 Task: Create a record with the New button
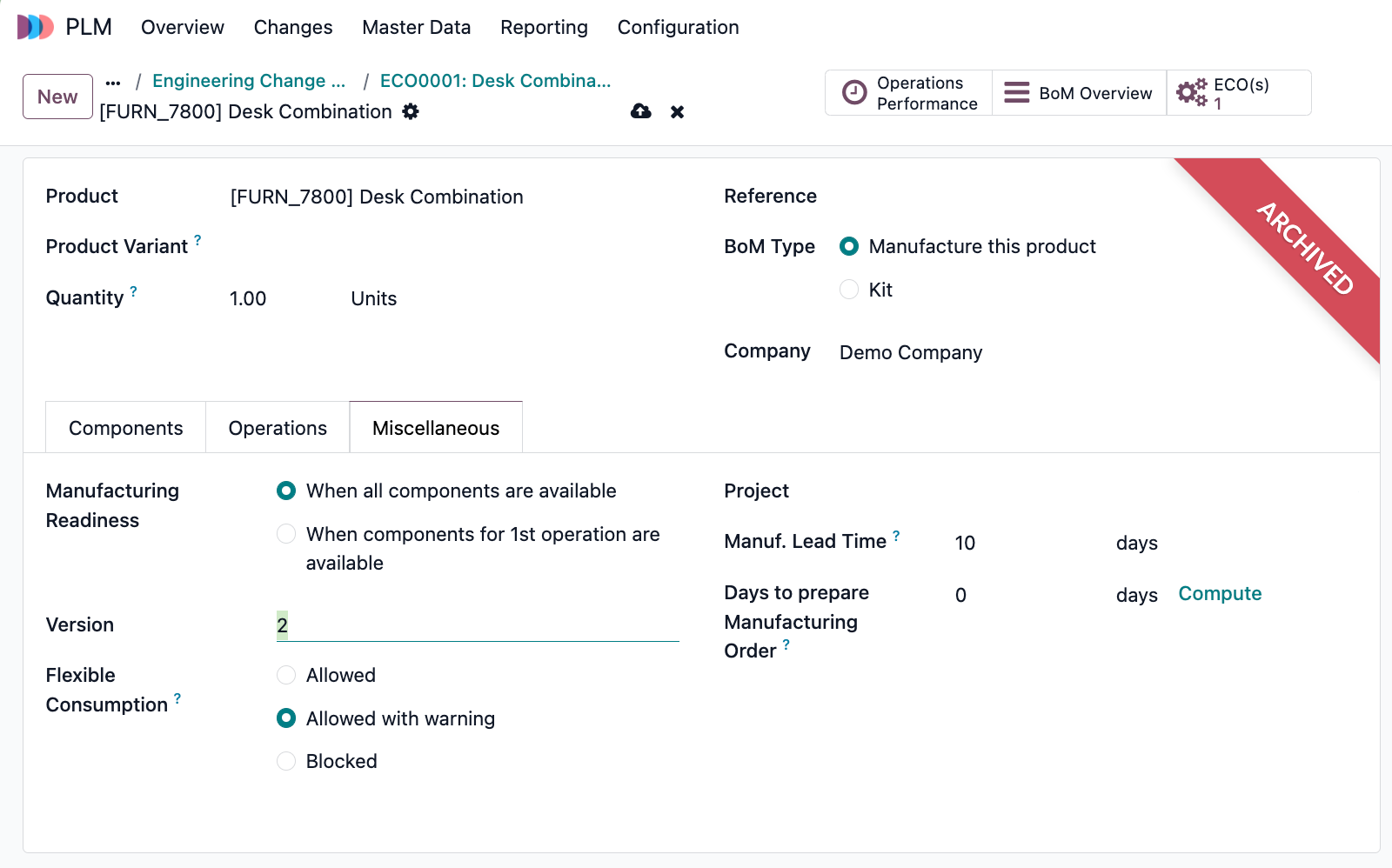coord(57,97)
